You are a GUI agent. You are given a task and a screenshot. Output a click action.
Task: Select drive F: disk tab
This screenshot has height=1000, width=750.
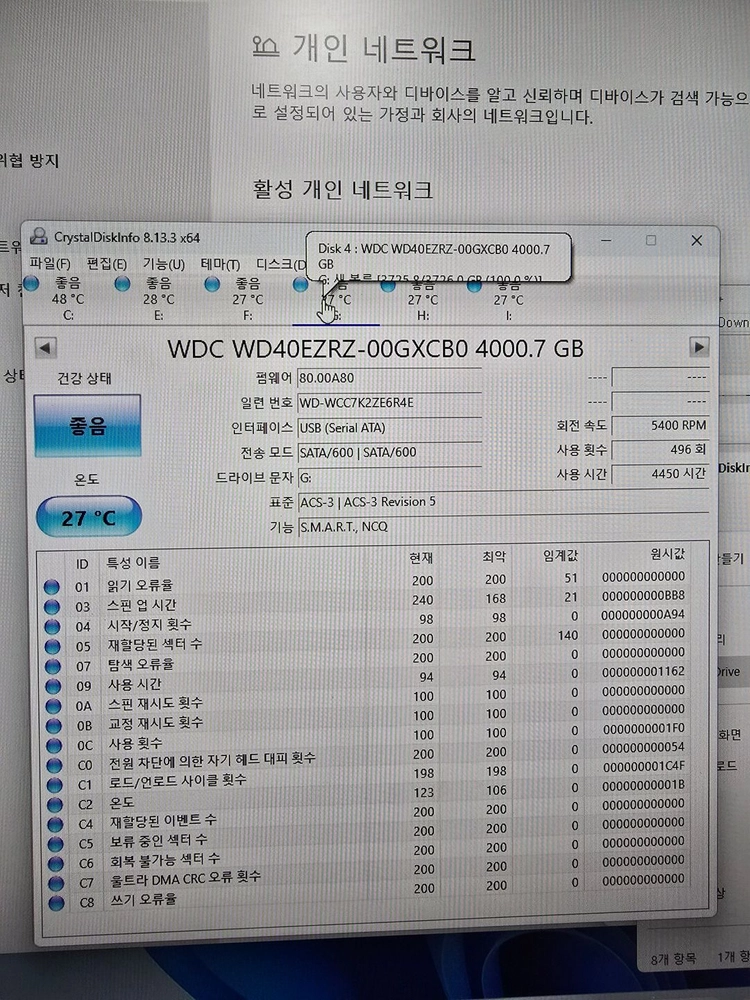coord(239,298)
